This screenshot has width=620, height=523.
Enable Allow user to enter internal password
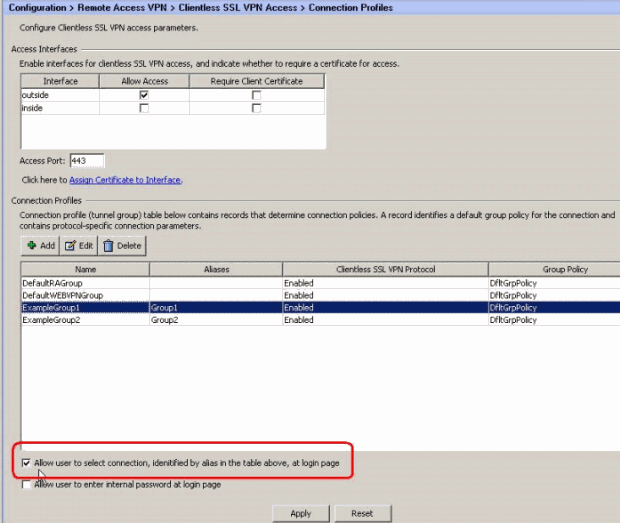26,484
